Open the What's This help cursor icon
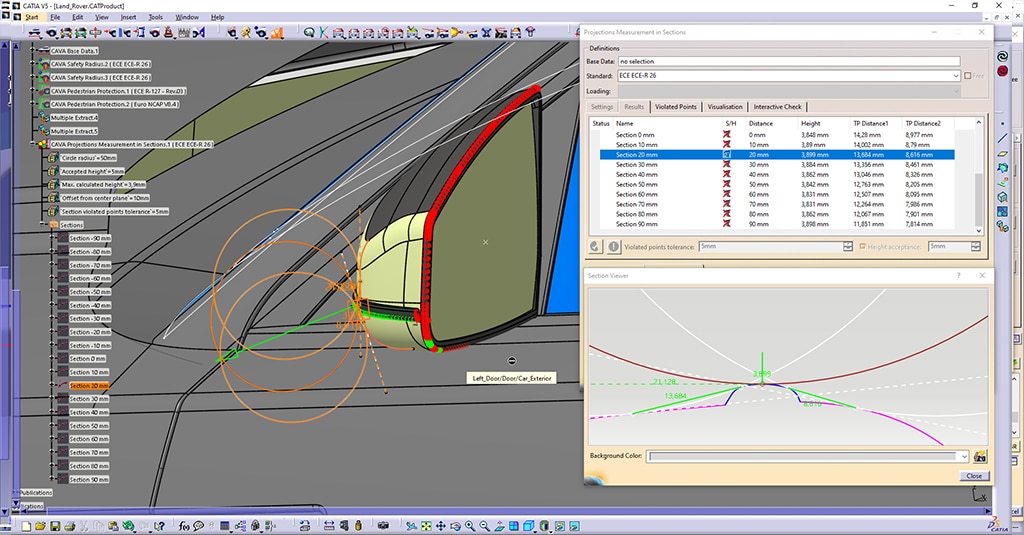 tap(159, 526)
